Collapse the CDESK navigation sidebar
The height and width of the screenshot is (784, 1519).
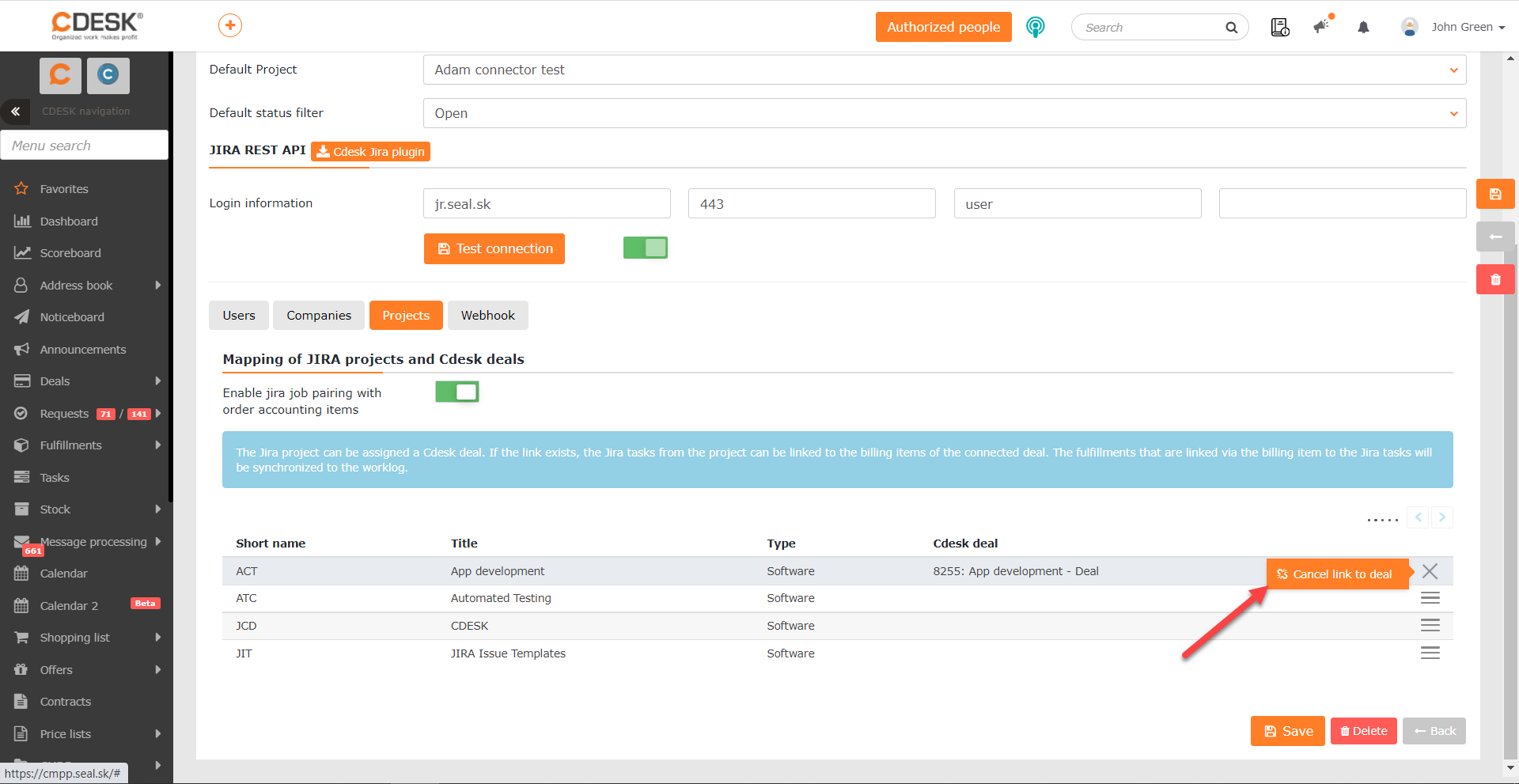pos(15,112)
